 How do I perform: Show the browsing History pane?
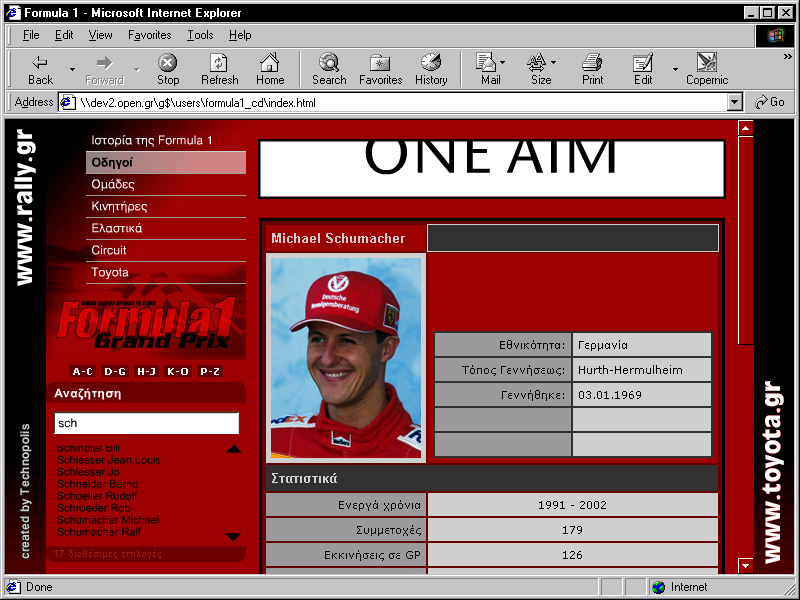[x=431, y=69]
